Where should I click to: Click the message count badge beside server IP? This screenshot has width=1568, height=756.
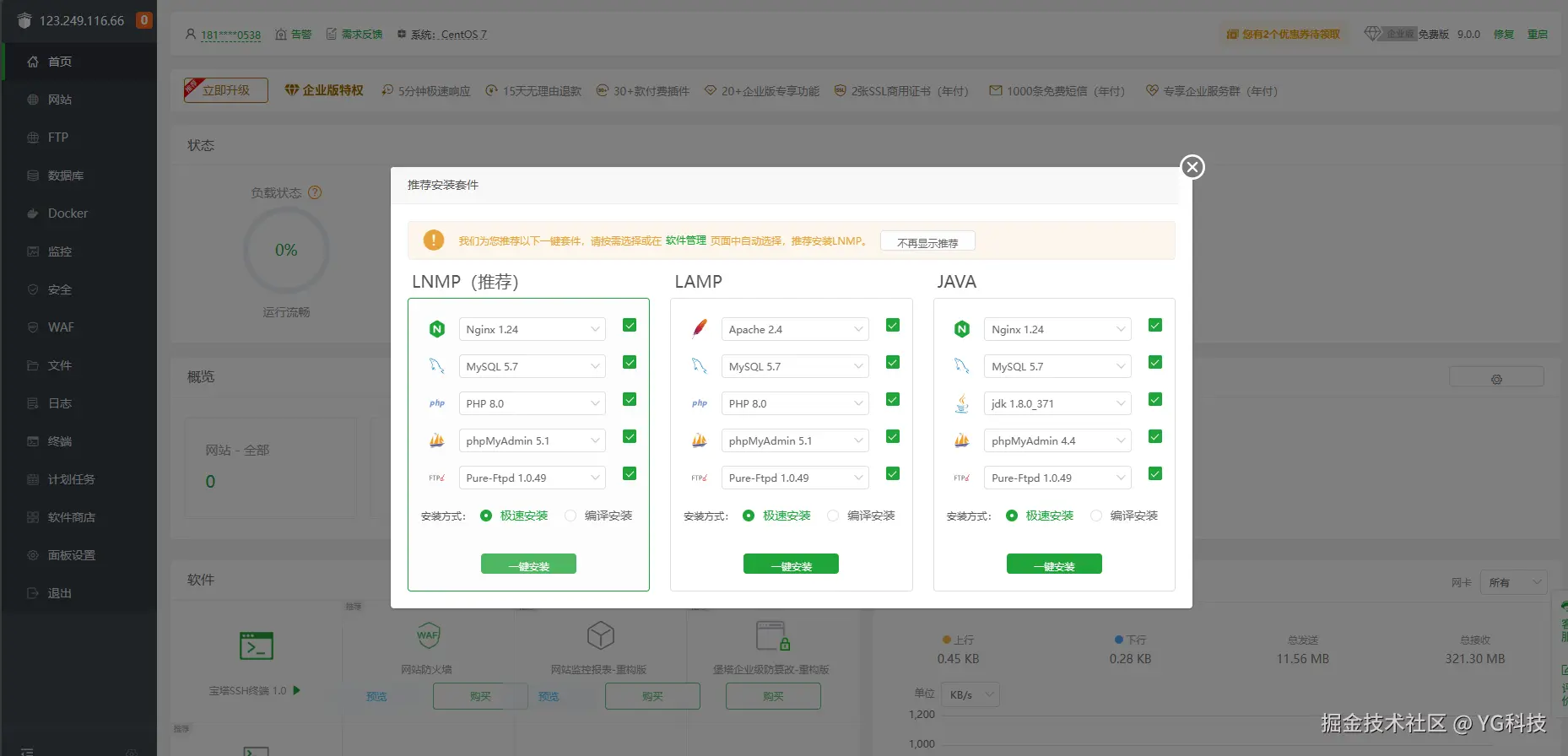pyautogui.click(x=144, y=20)
